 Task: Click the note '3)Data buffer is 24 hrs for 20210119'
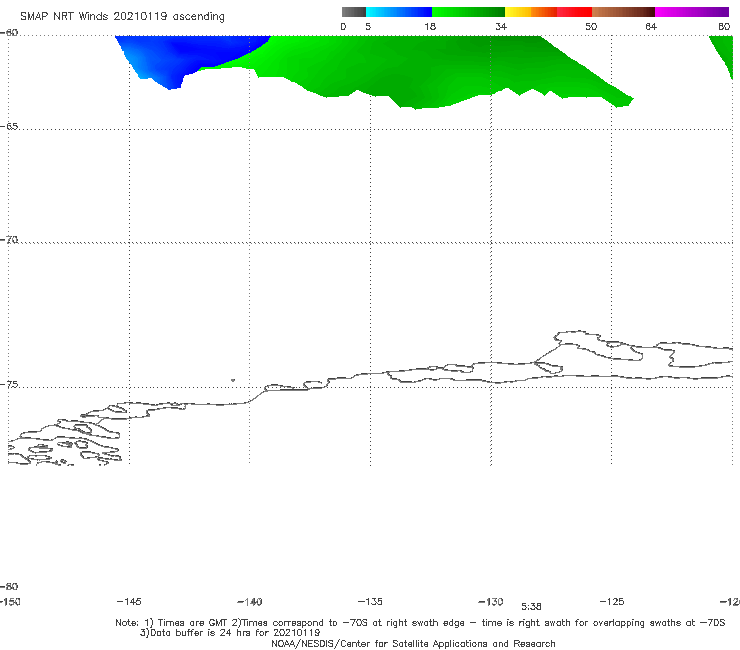230,633
